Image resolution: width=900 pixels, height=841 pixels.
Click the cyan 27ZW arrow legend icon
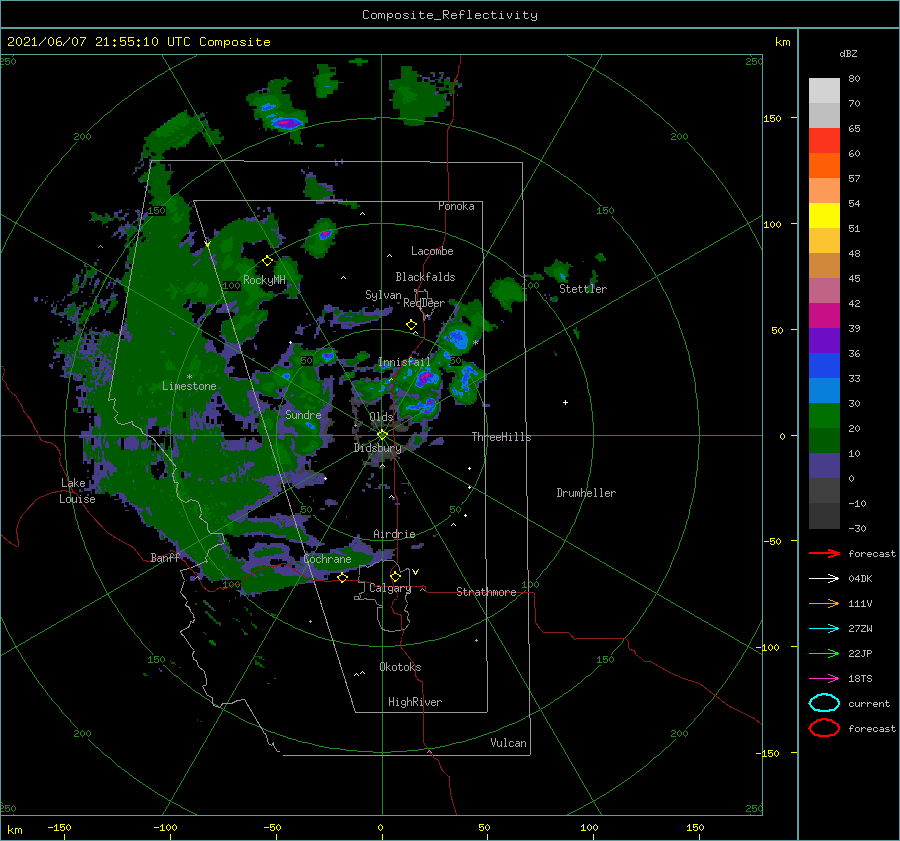824,629
